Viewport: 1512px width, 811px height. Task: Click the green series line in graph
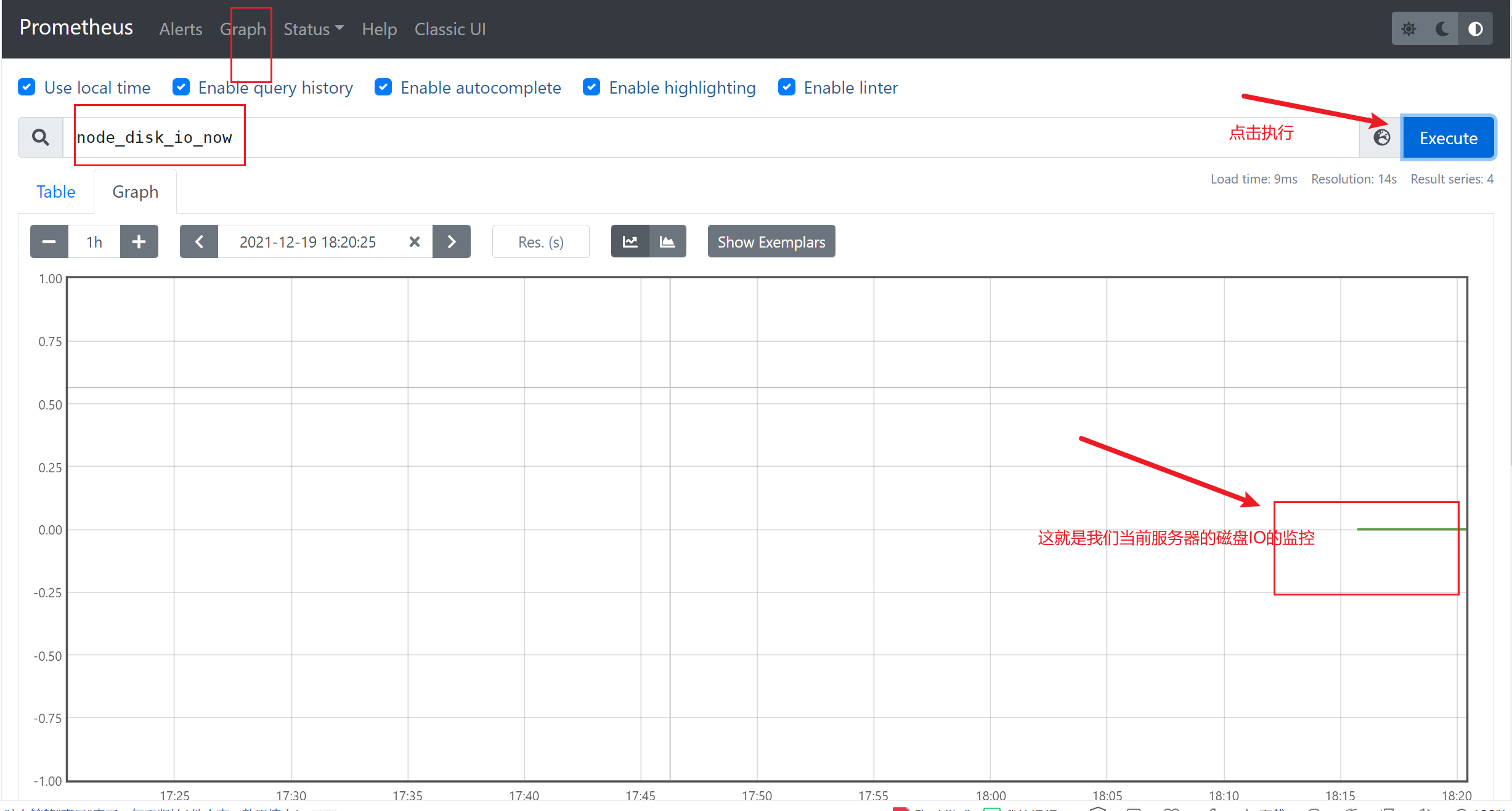[1411, 529]
